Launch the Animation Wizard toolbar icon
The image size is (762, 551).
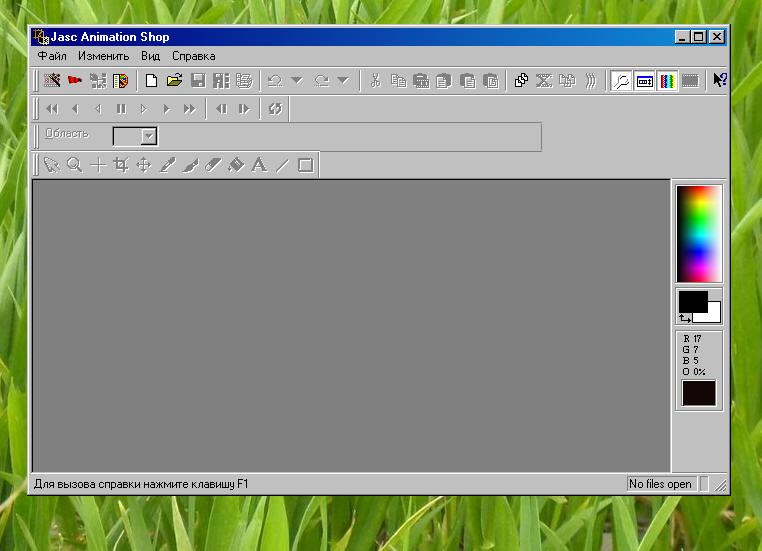click(x=52, y=81)
